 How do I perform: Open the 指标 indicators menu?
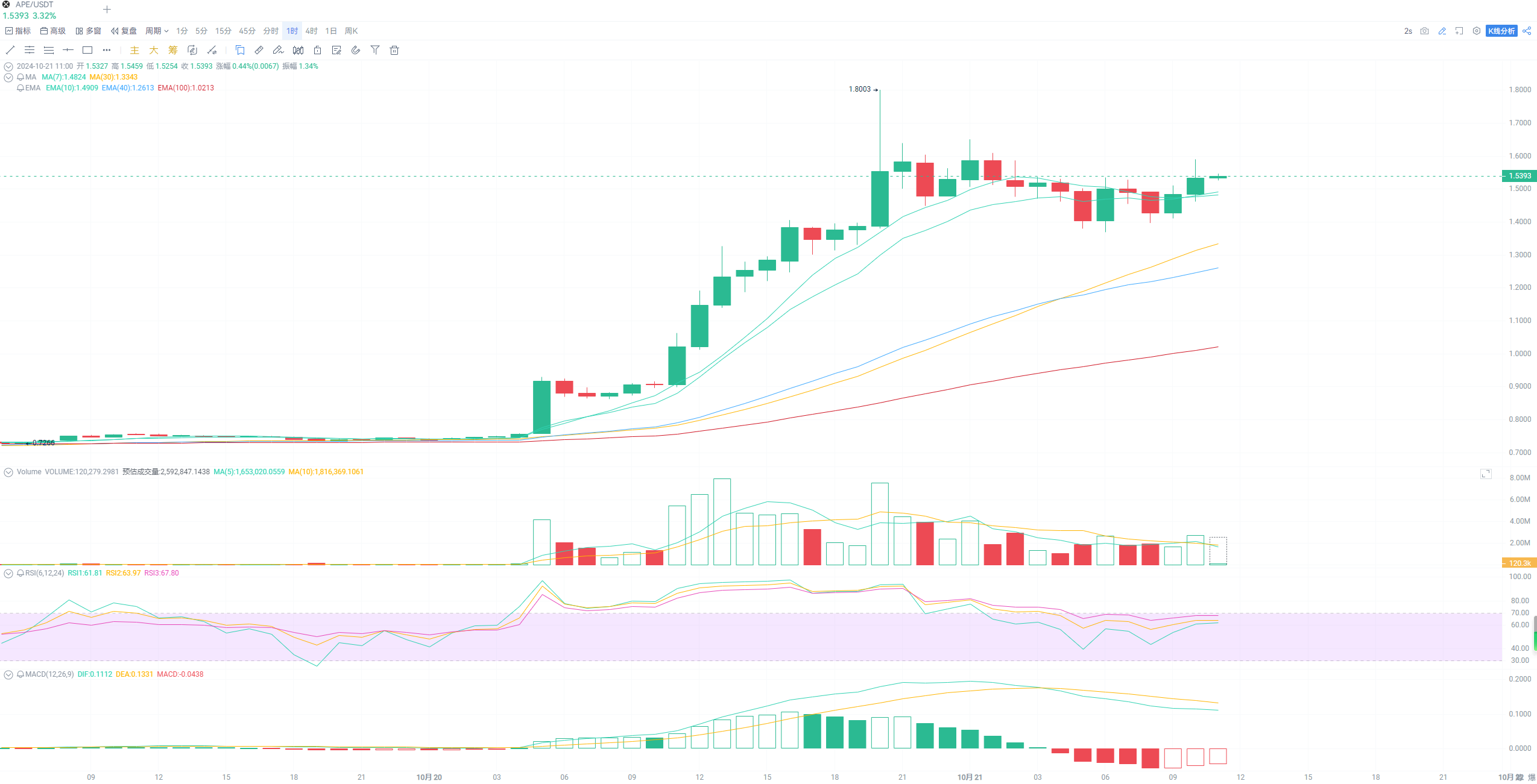(x=18, y=31)
